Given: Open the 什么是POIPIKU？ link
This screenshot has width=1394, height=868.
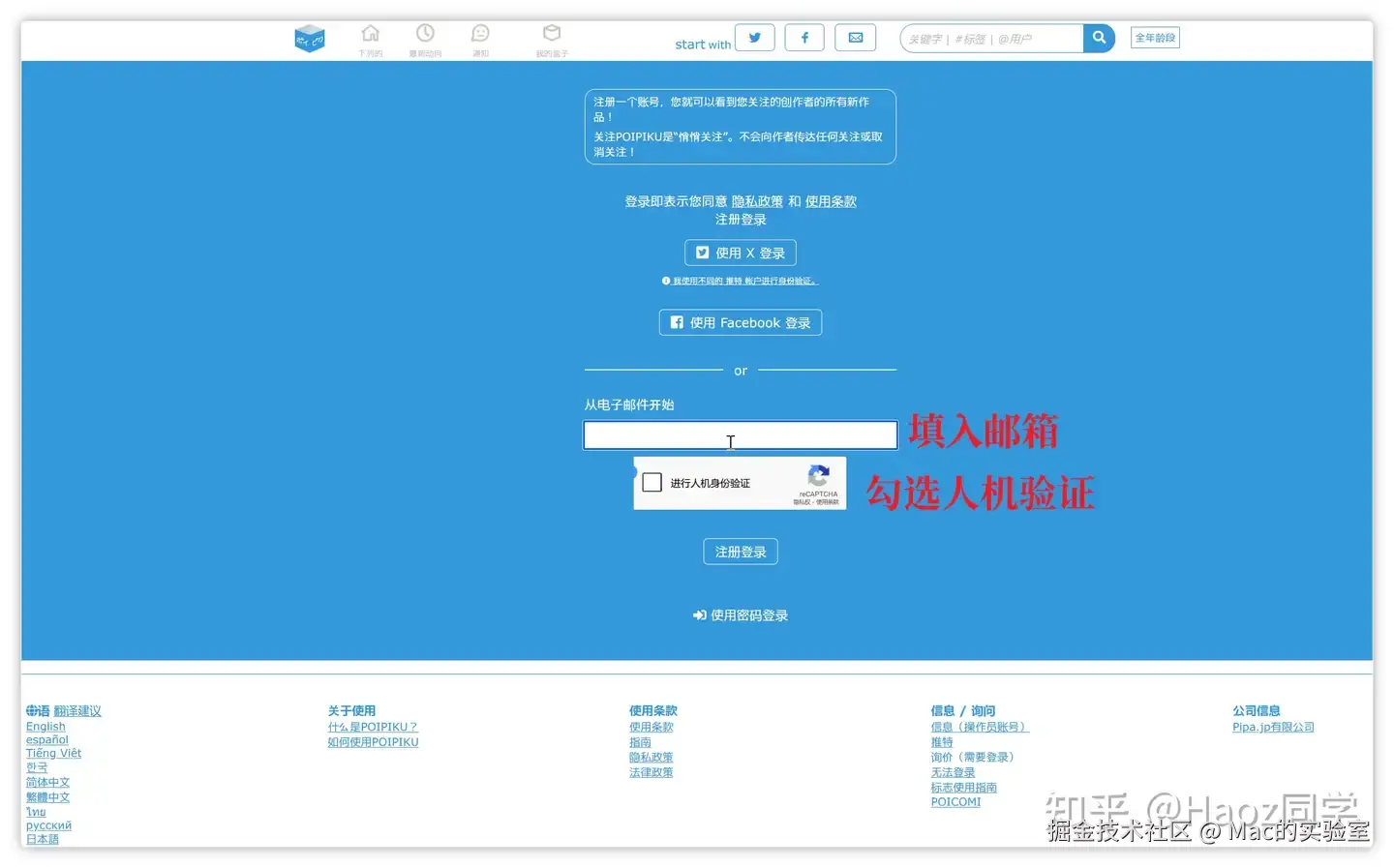Looking at the screenshot, I should point(373,727).
